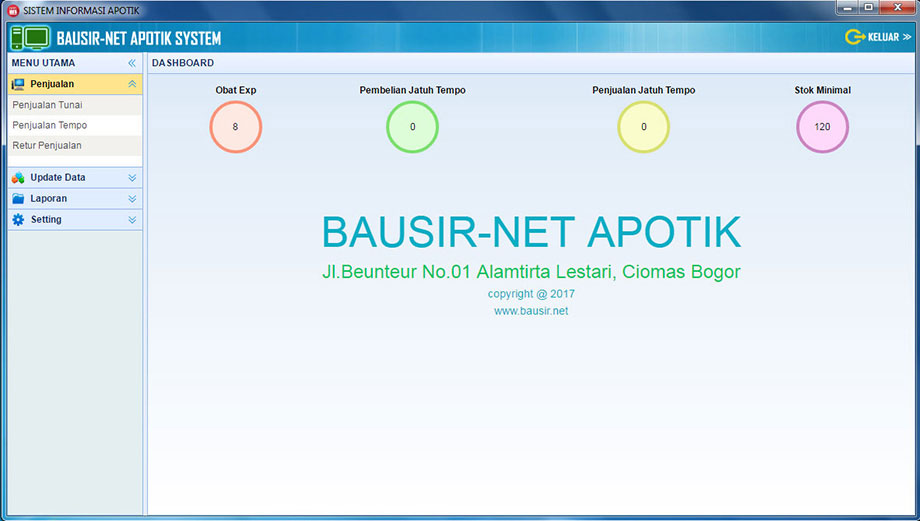Collapse the Penjualan menu section
The height and width of the screenshot is (521, 920).
(132, 84)
